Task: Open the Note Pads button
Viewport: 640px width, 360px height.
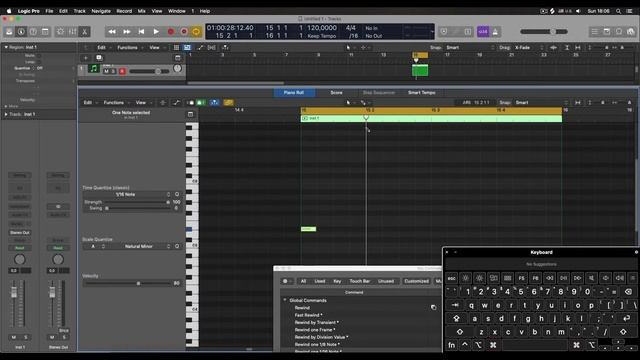Action: pos(607,31)
